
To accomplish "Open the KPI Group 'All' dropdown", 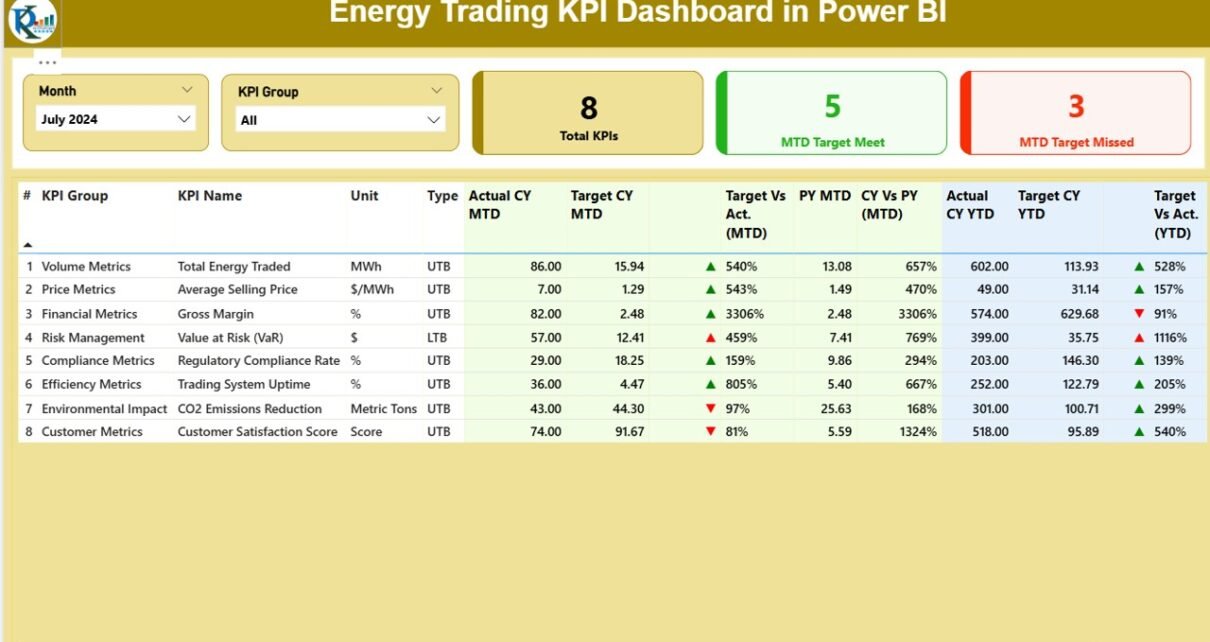I will (x=433, y=120).
